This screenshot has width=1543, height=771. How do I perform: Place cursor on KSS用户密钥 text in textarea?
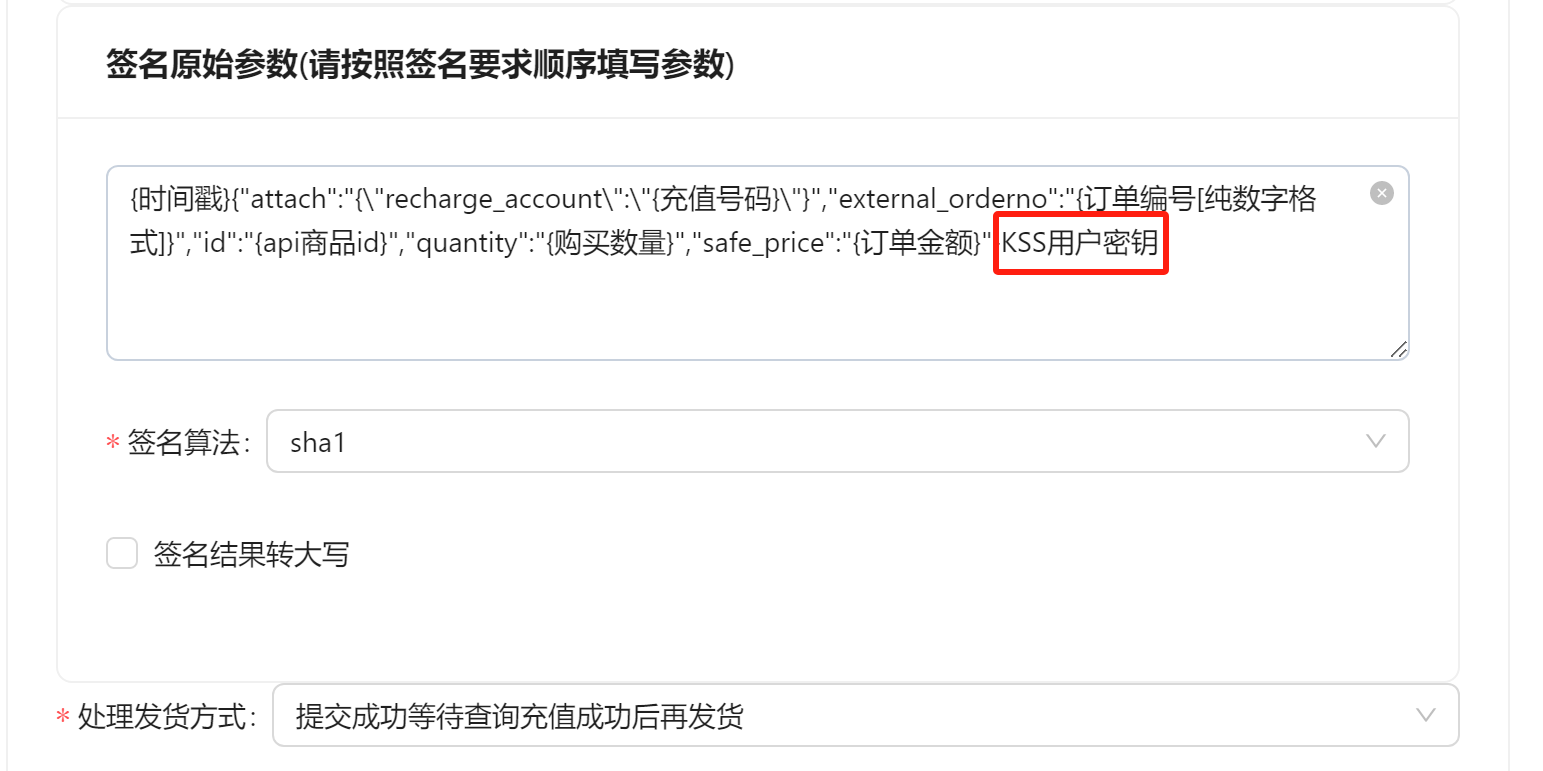pos(1080,243)
